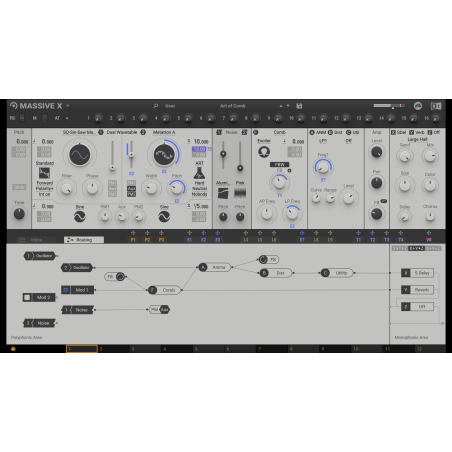The image size is (452, 452).
Task: Click the Anima module in routing
Action: (x=215, y=267)
